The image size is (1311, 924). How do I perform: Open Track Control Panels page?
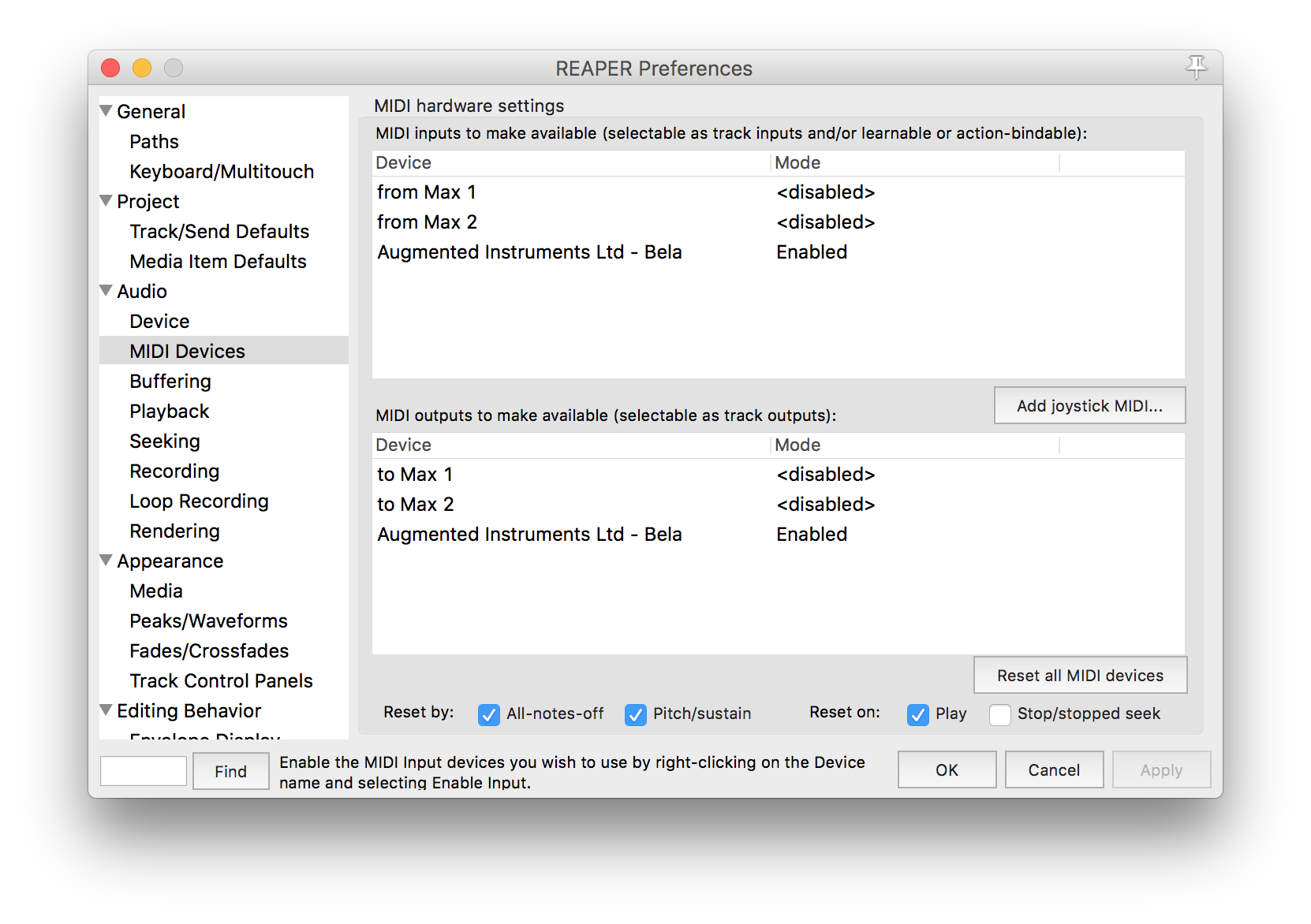click(221, 681)
